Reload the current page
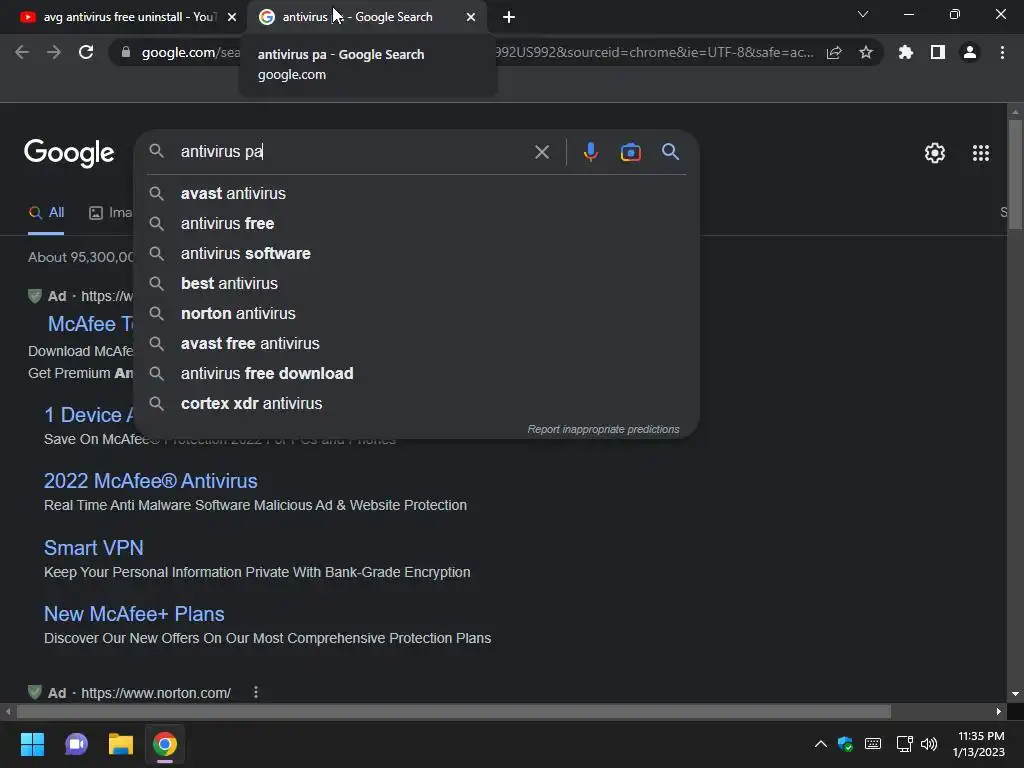The image size is (1024, 768). tap(86, 52)
